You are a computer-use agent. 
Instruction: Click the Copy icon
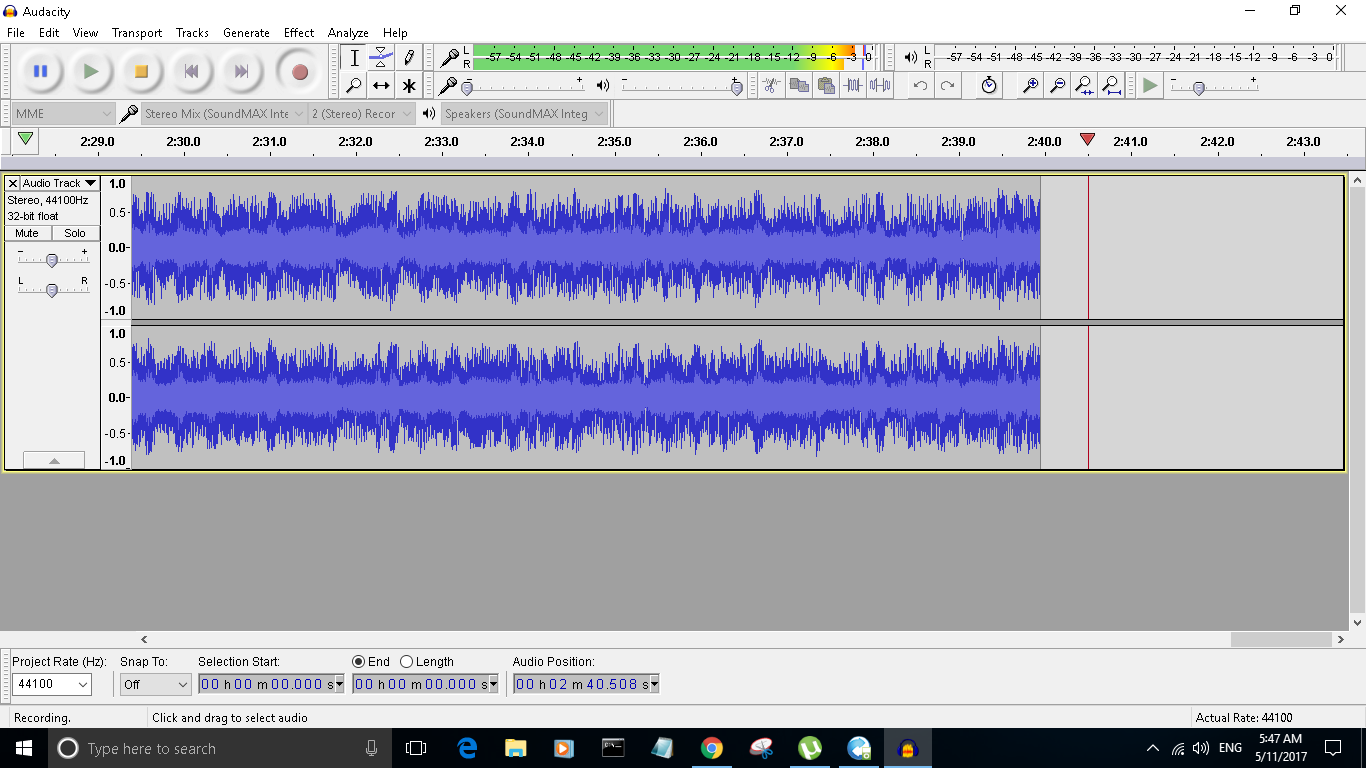(x=798, y=86)
